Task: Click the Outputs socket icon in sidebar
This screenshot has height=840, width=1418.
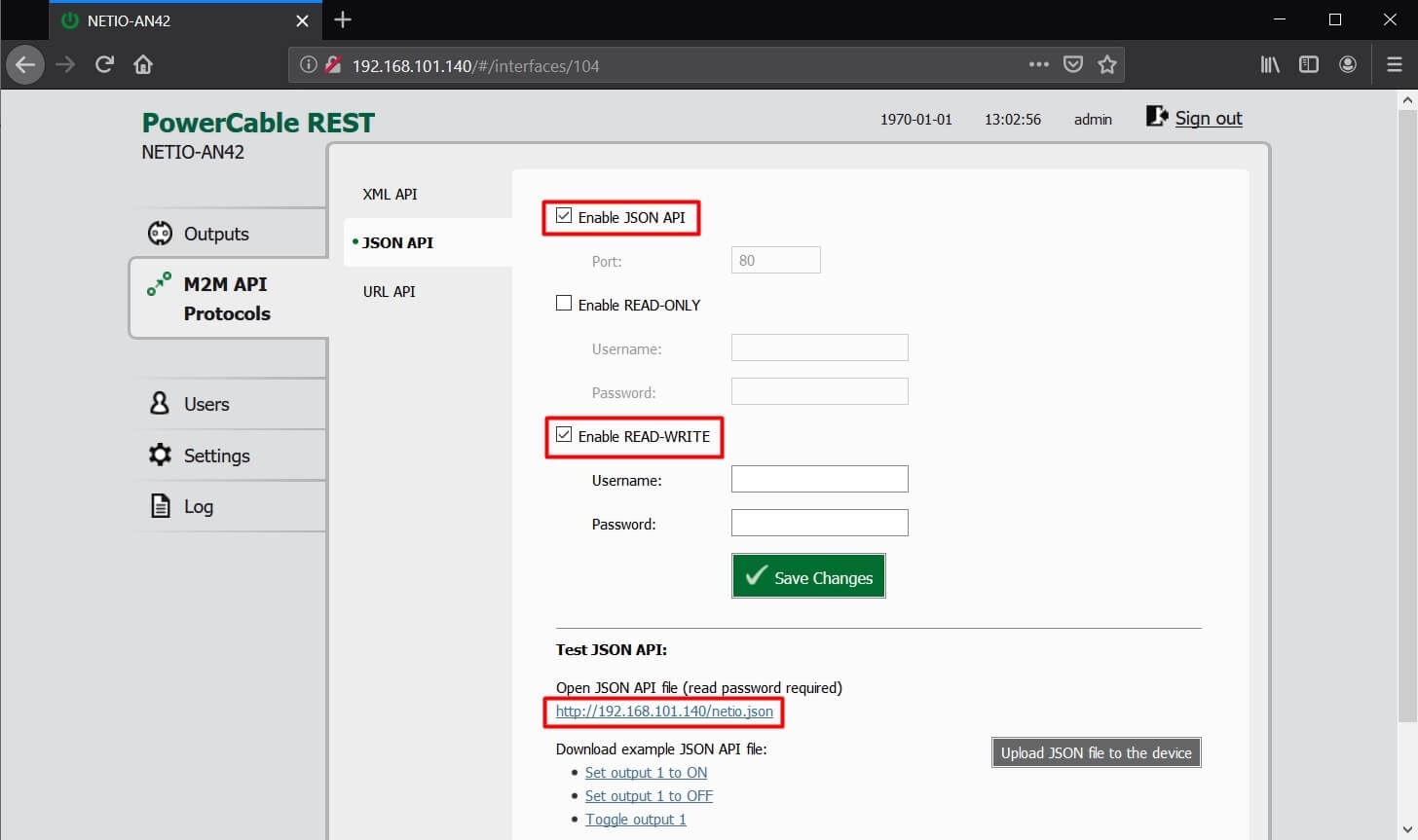Action: tap(160, 234)
